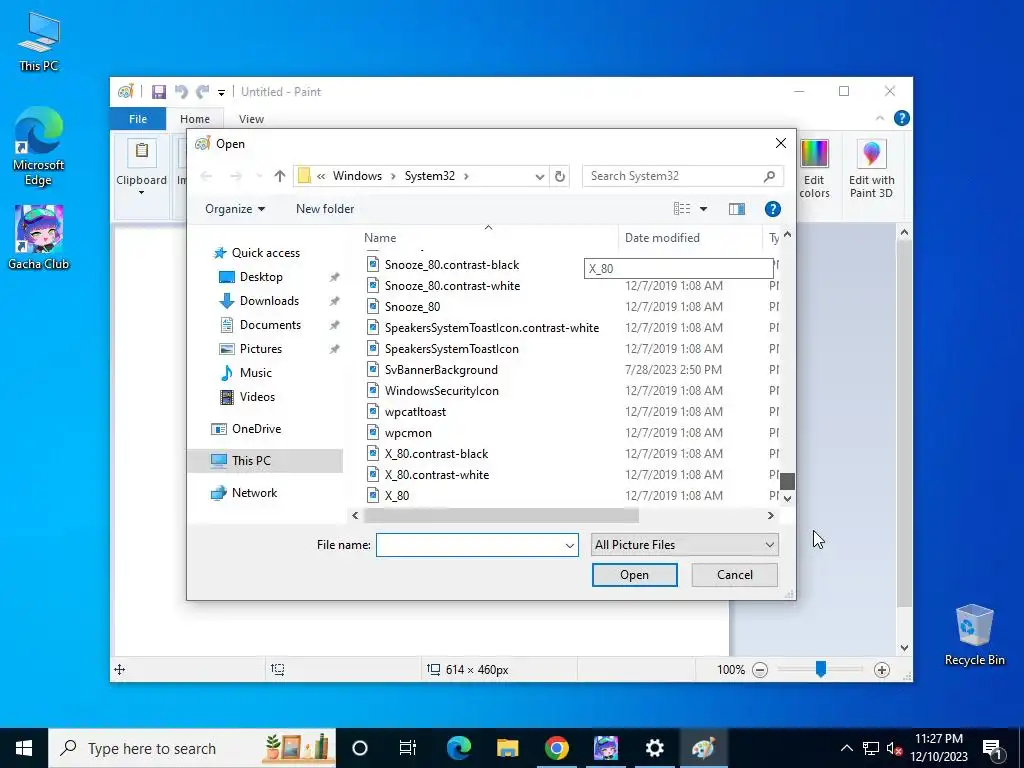Click New folder button
1024x768 pixels.
point(325,209)
